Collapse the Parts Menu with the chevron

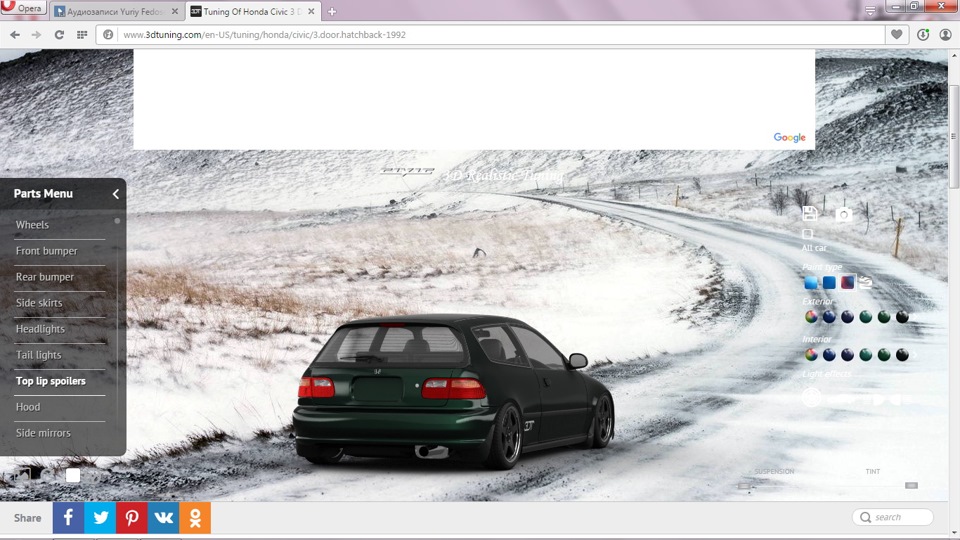pos(116,194)
